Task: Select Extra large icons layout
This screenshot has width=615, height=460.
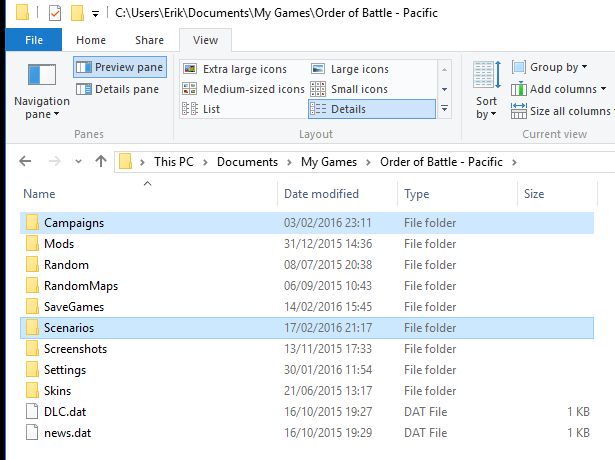Action: [x=235, y=69]
